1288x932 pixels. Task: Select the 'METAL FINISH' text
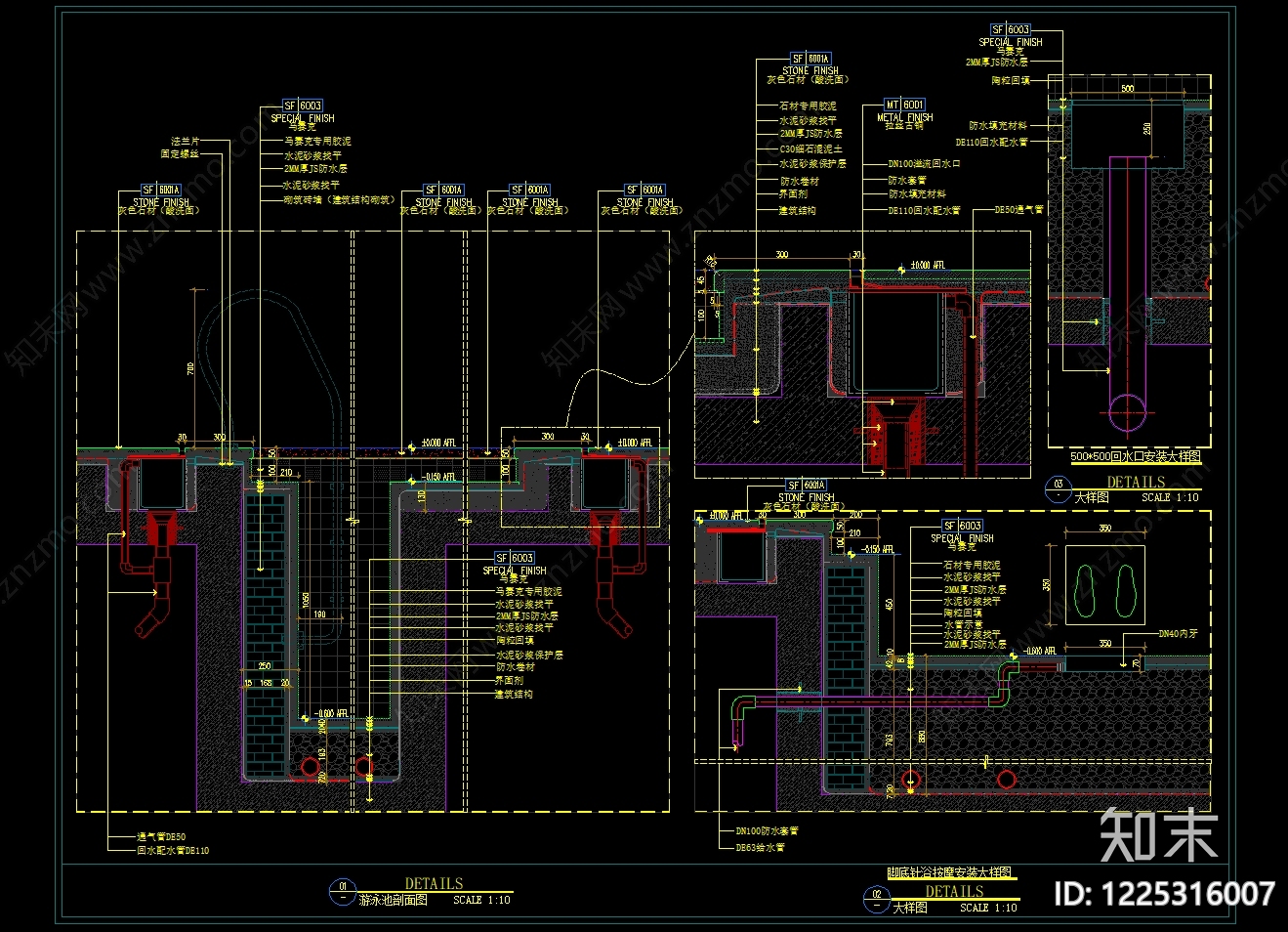point(905,117)
